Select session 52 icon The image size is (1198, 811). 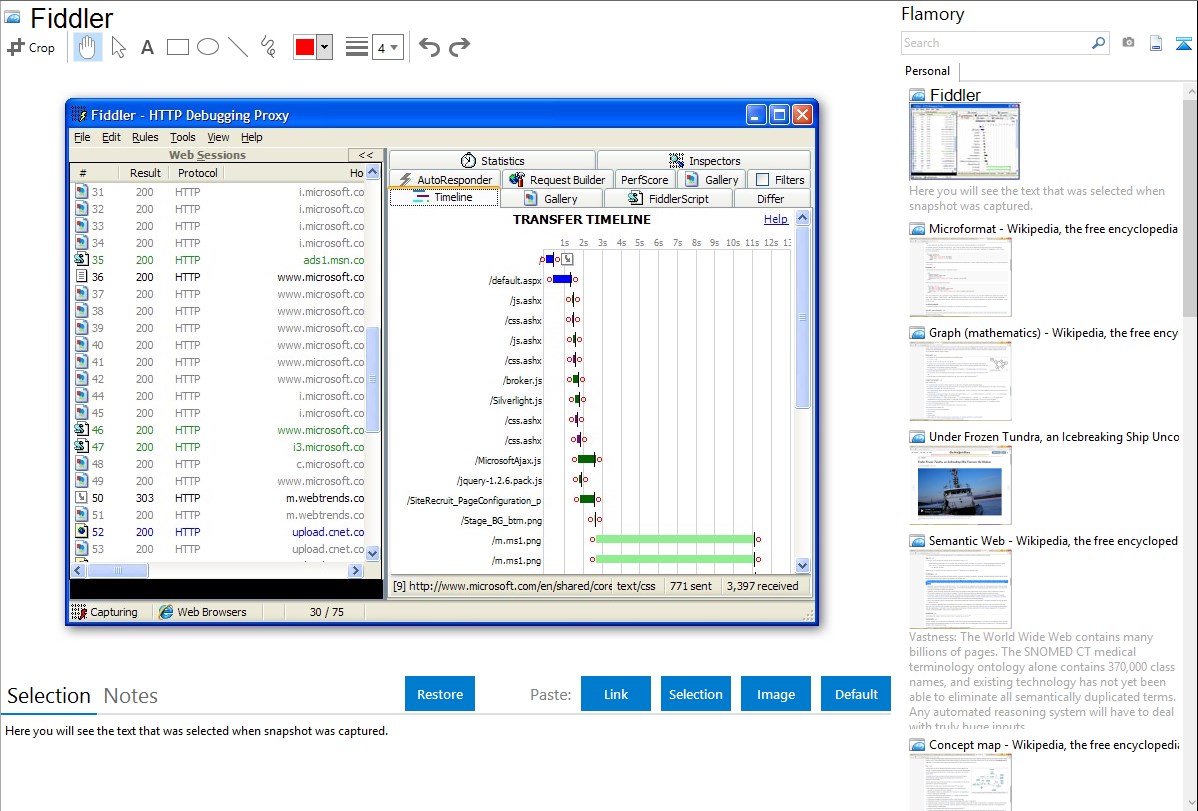(x=81, y=531)
